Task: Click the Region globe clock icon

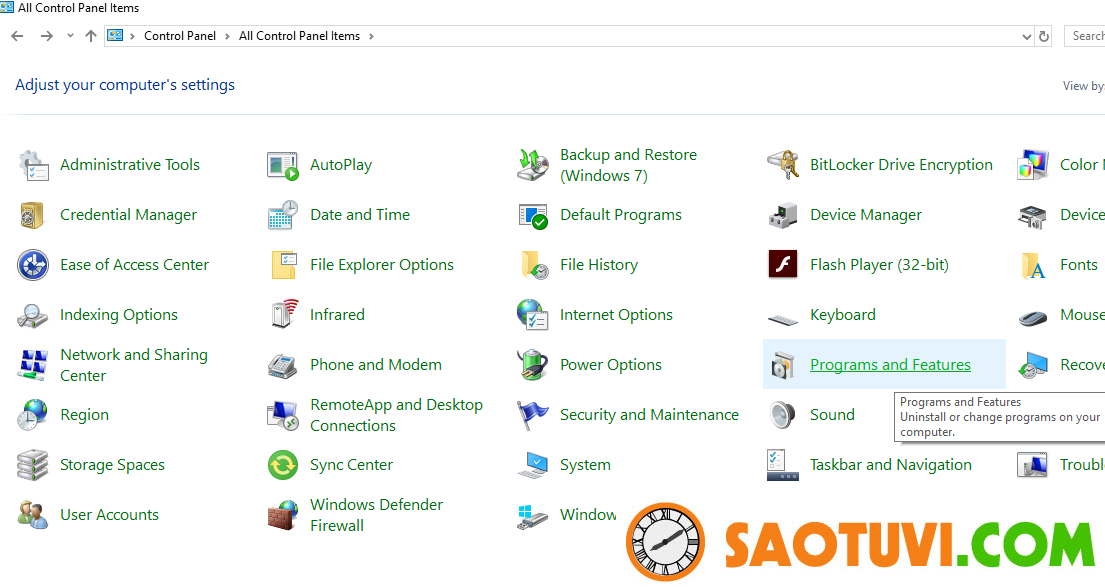Action: 32,415
